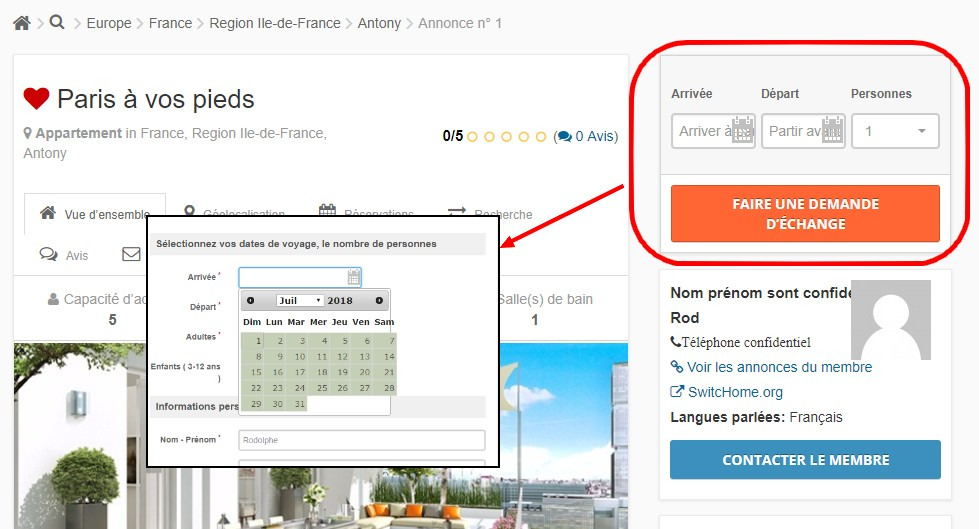Viewport: 979px width, 529px height.
Task: Click Contacter le membre button
Action: click(805, 460)
